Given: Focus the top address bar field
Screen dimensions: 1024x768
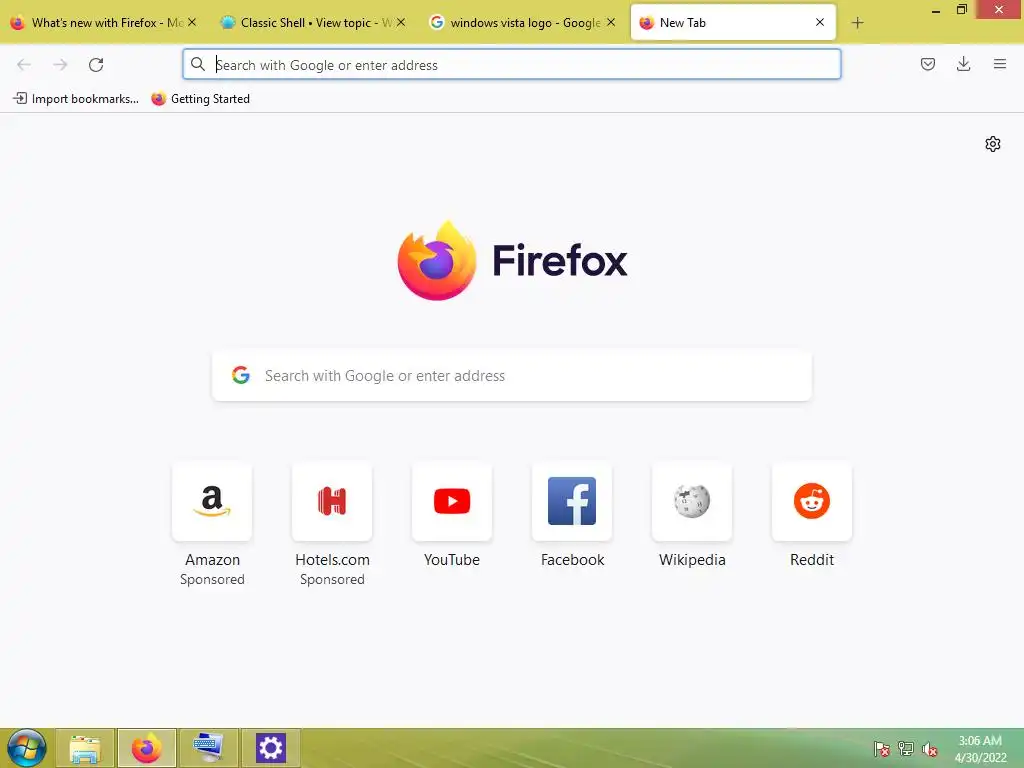Looking at the screenshot, I should click(x=511, y=64).
